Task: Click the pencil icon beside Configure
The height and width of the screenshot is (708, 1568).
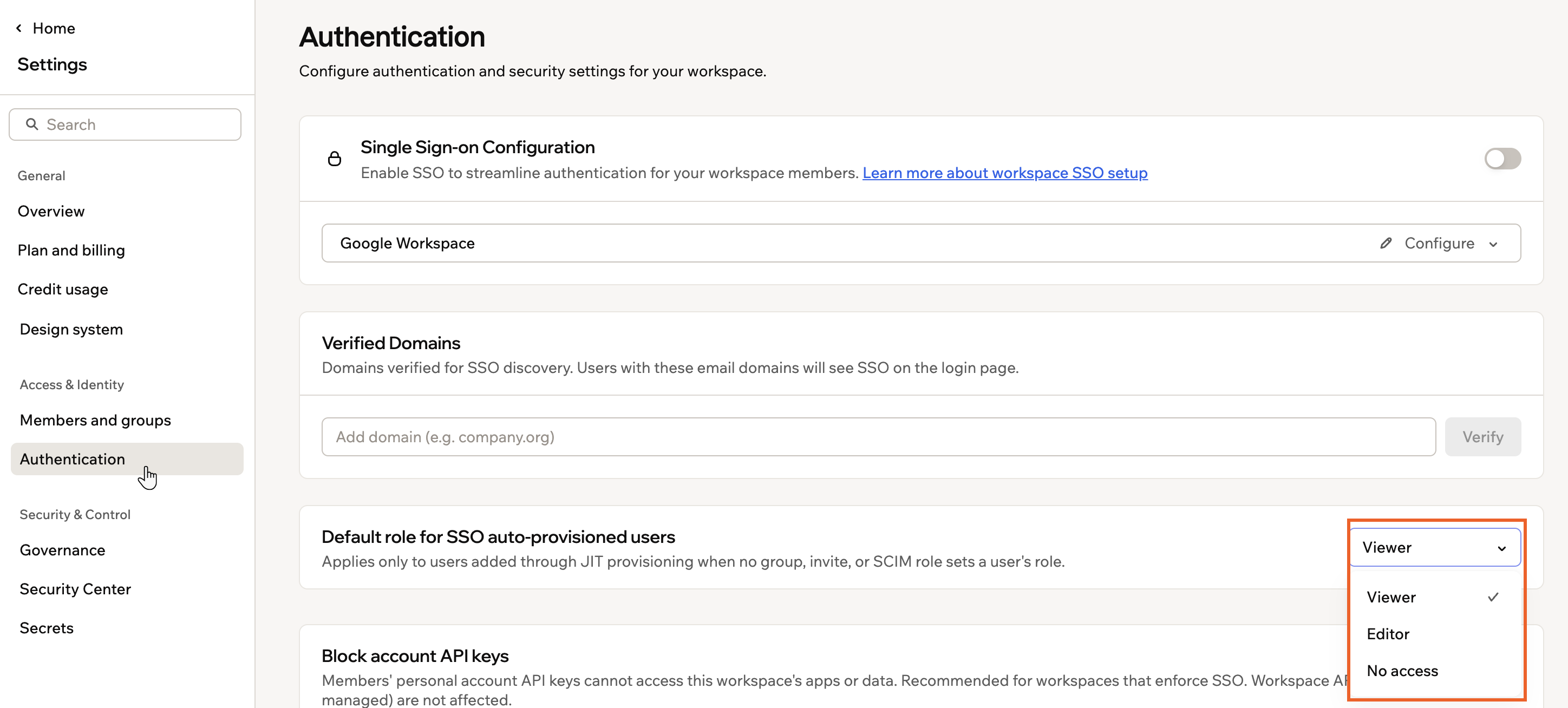Action: coord(1386,243)
